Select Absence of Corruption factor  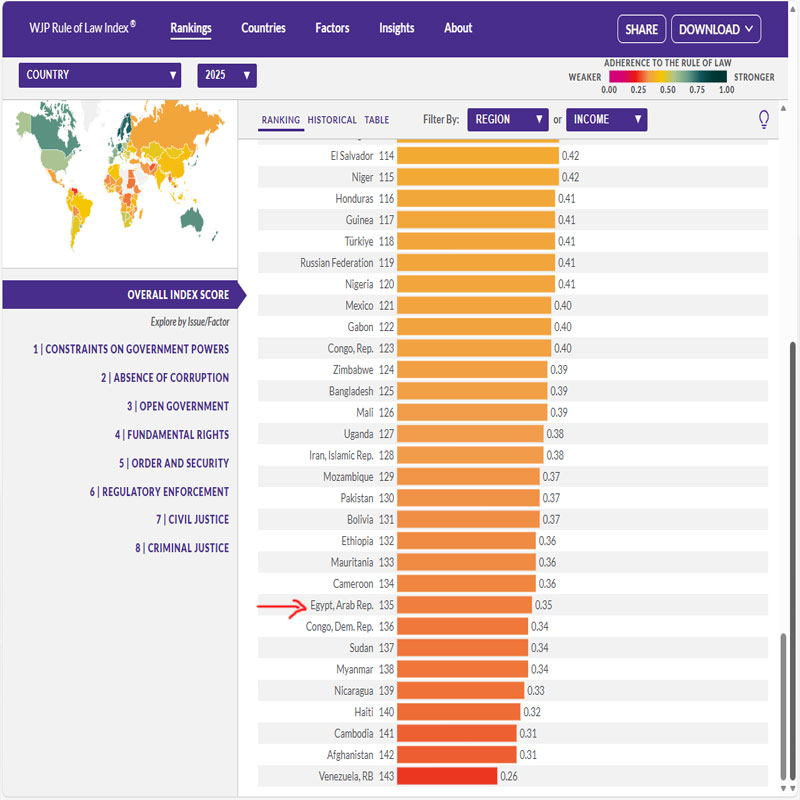coord(165,378)
